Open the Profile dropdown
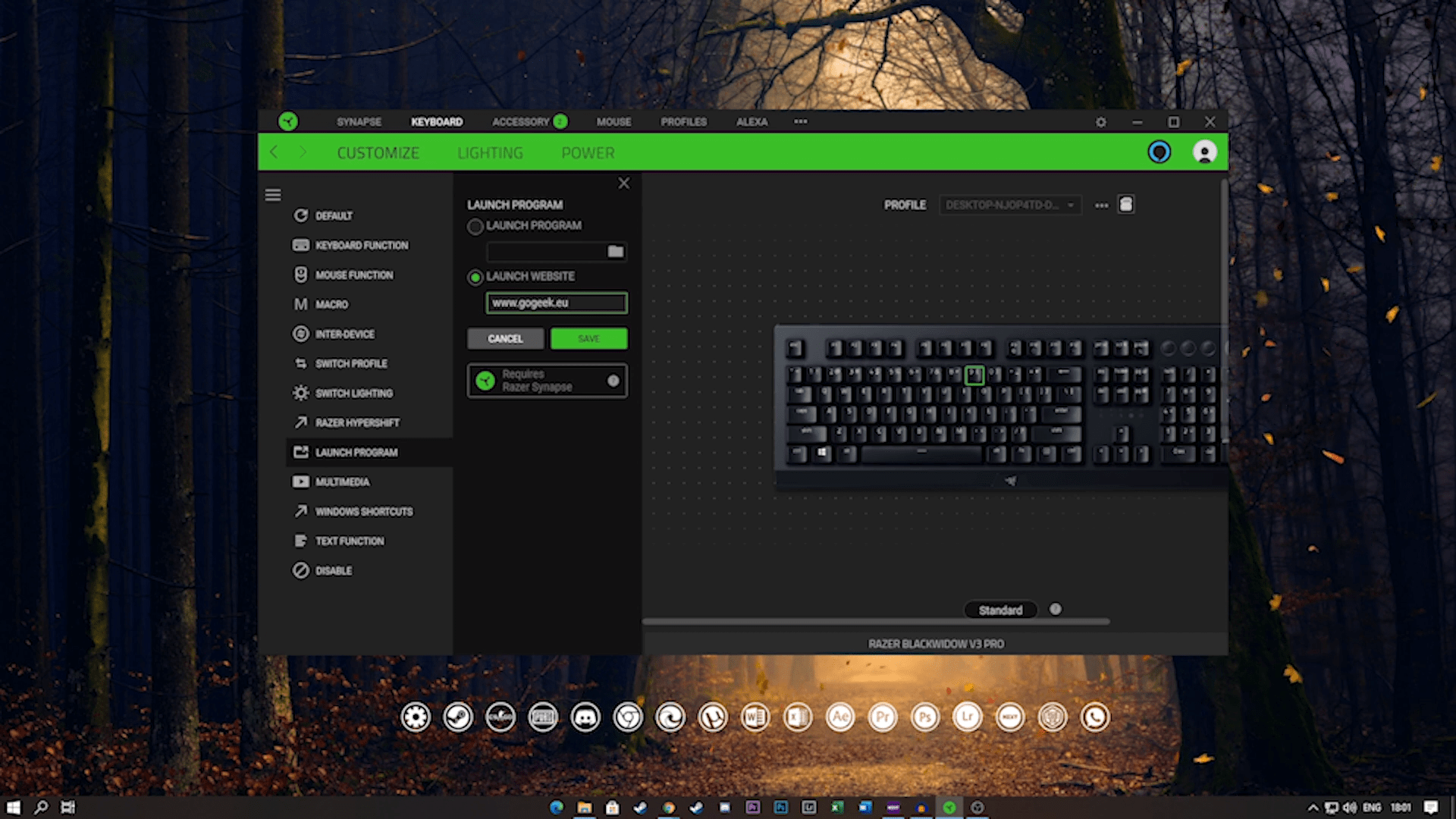This screenshot has height=819, width=1456. pos(1010,206)
